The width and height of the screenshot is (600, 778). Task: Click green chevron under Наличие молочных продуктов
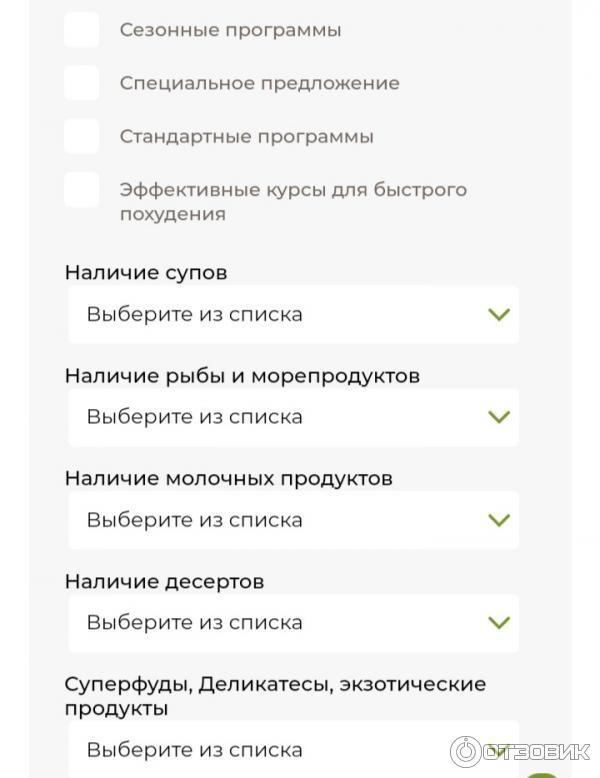click(499, 520)
